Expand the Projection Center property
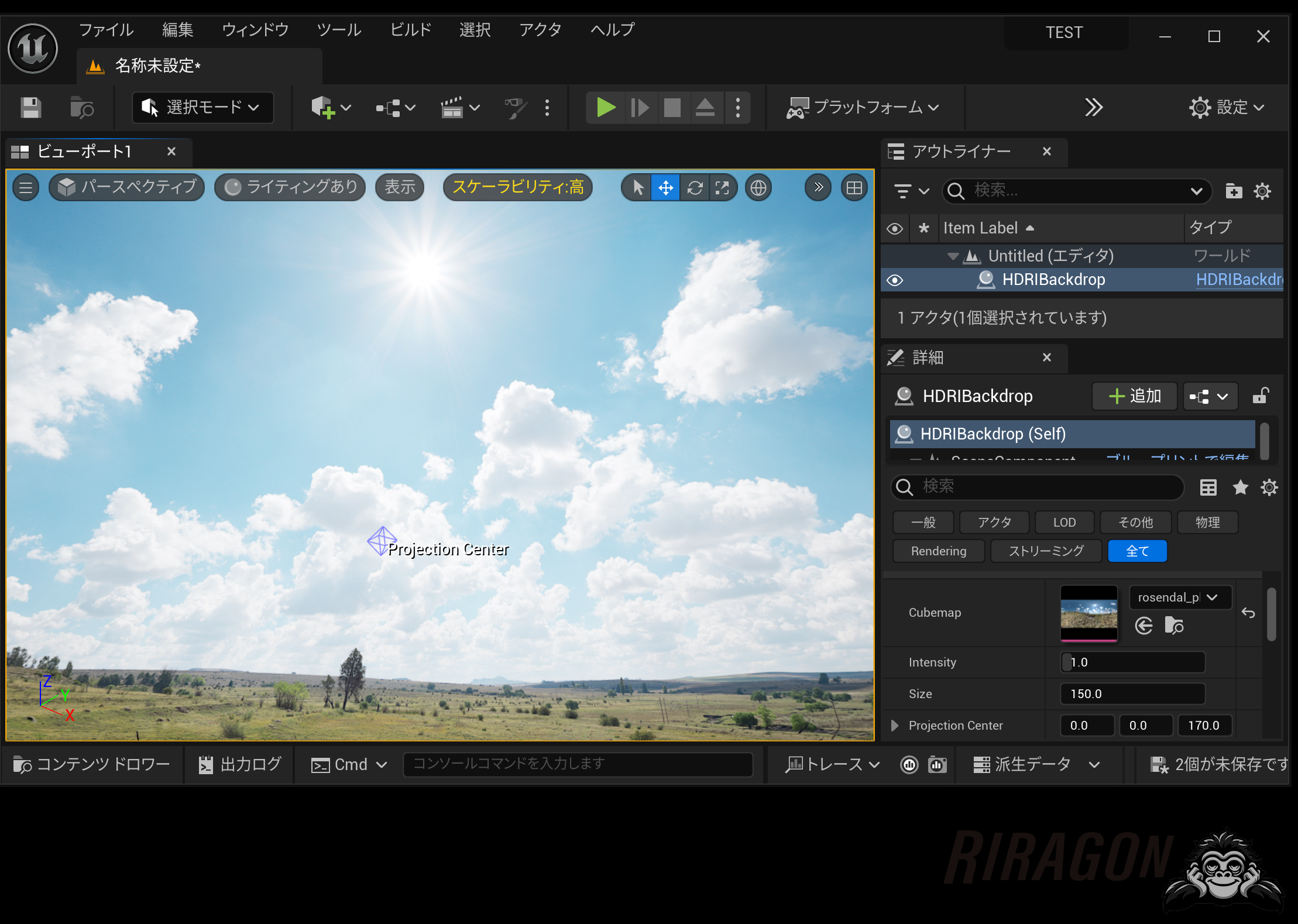 [x=894, y=726]
